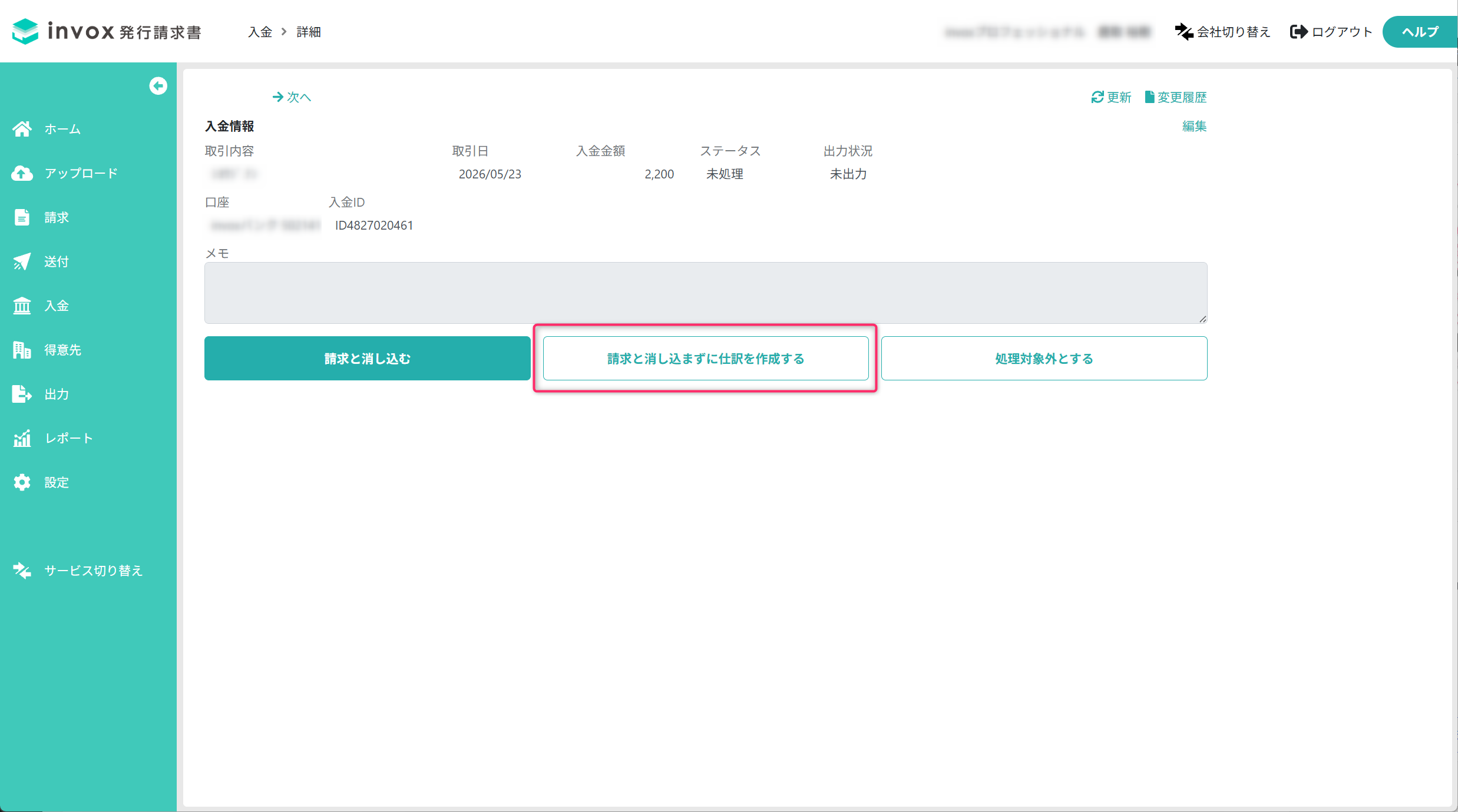This screenshot has width=1458, height=812.
Task: Click the 更新 refresh icon link
Action: click(1111, 97)
